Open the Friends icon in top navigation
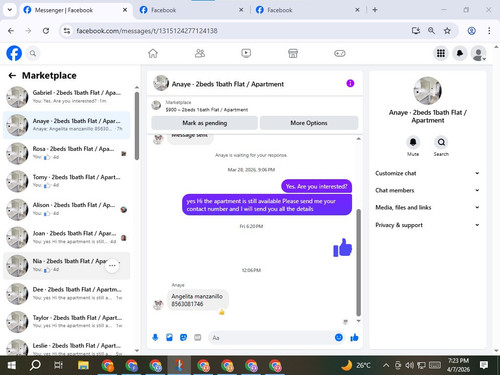Screen dimensions: 500x375 click(x=200, y=53)
